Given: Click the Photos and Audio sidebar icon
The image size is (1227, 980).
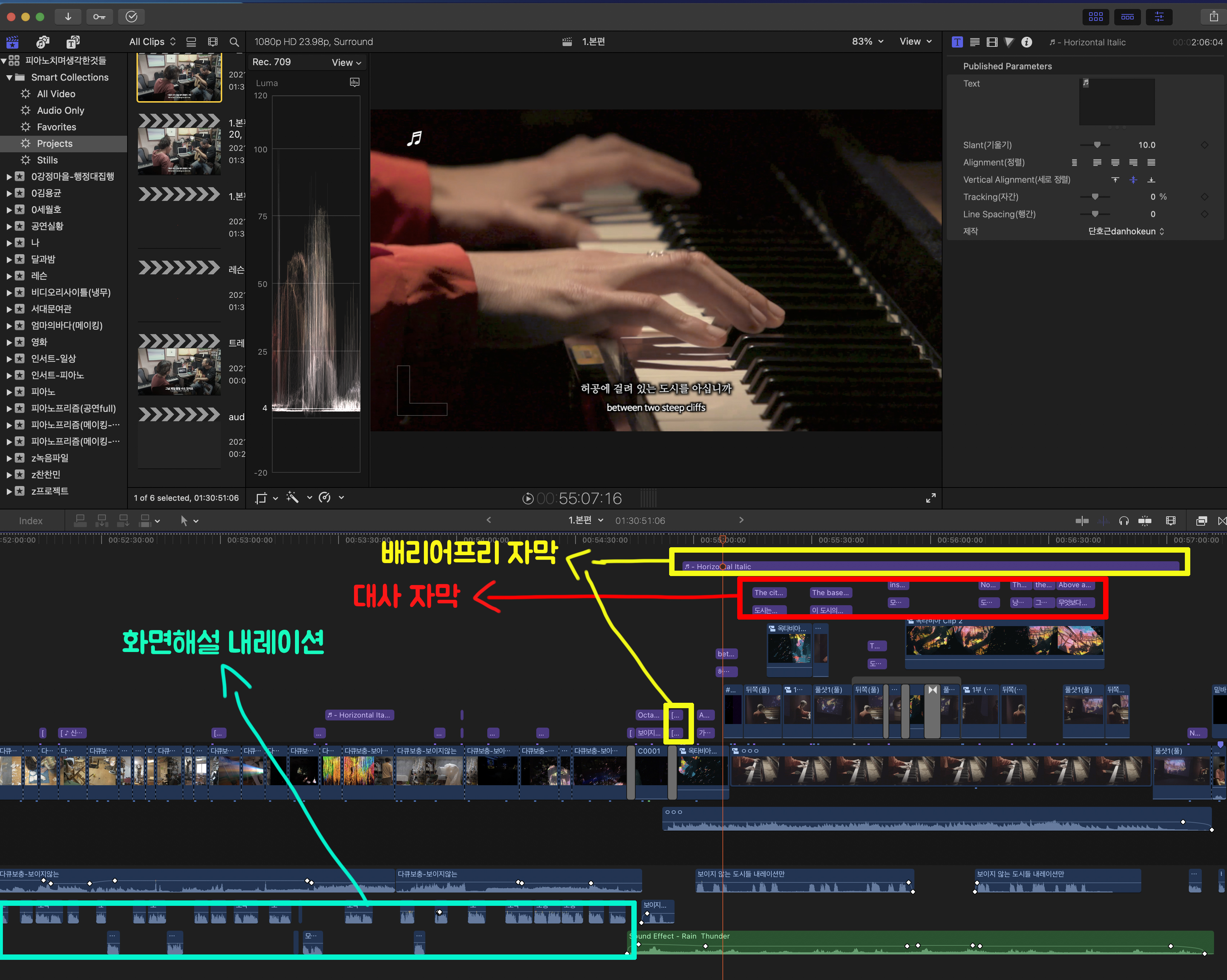Looking at the screenshot, I should click(43, 42).
